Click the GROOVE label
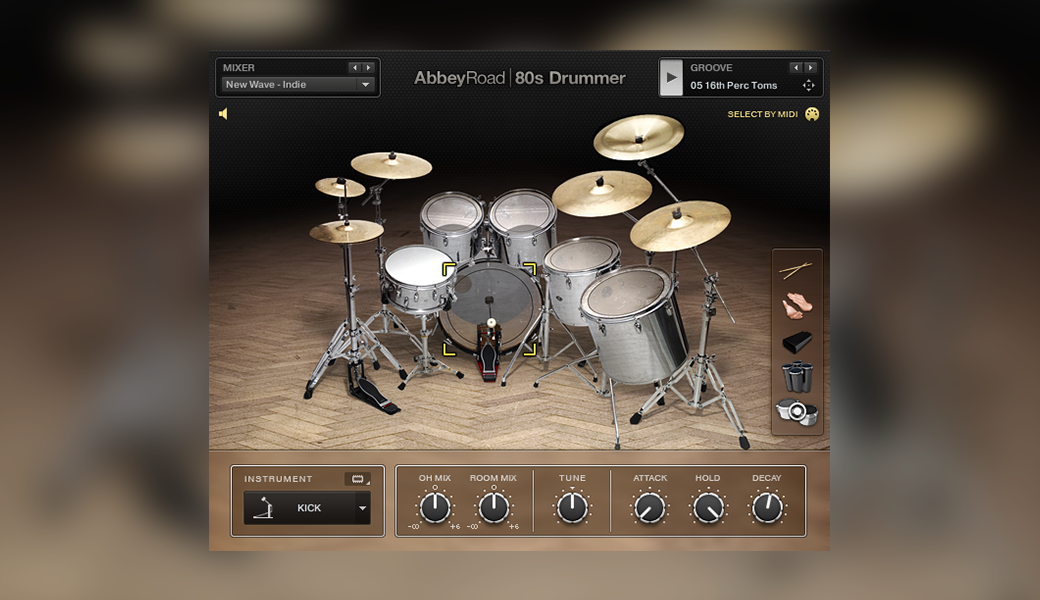Viewport: 1040px width, 600px height. pyautogui.click(x=711, y=68)
